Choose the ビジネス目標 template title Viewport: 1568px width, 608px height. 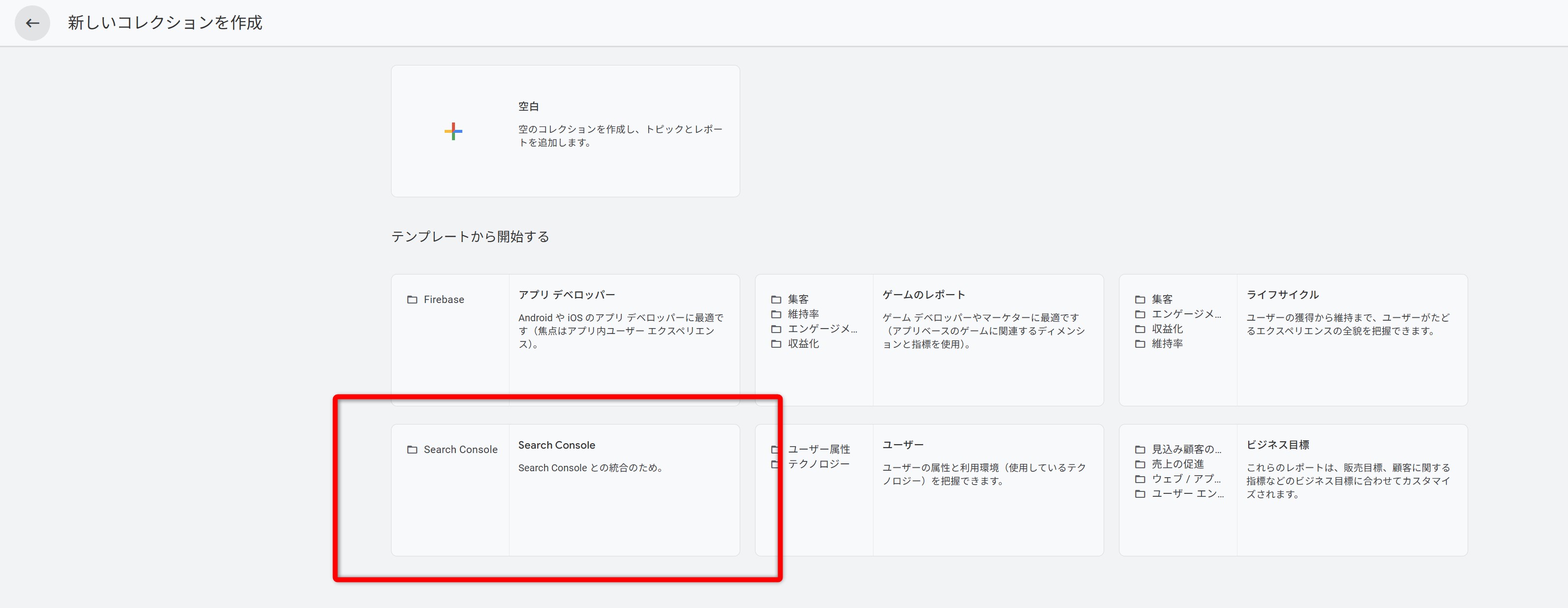pyautogui.click(x=1277, y=445)
